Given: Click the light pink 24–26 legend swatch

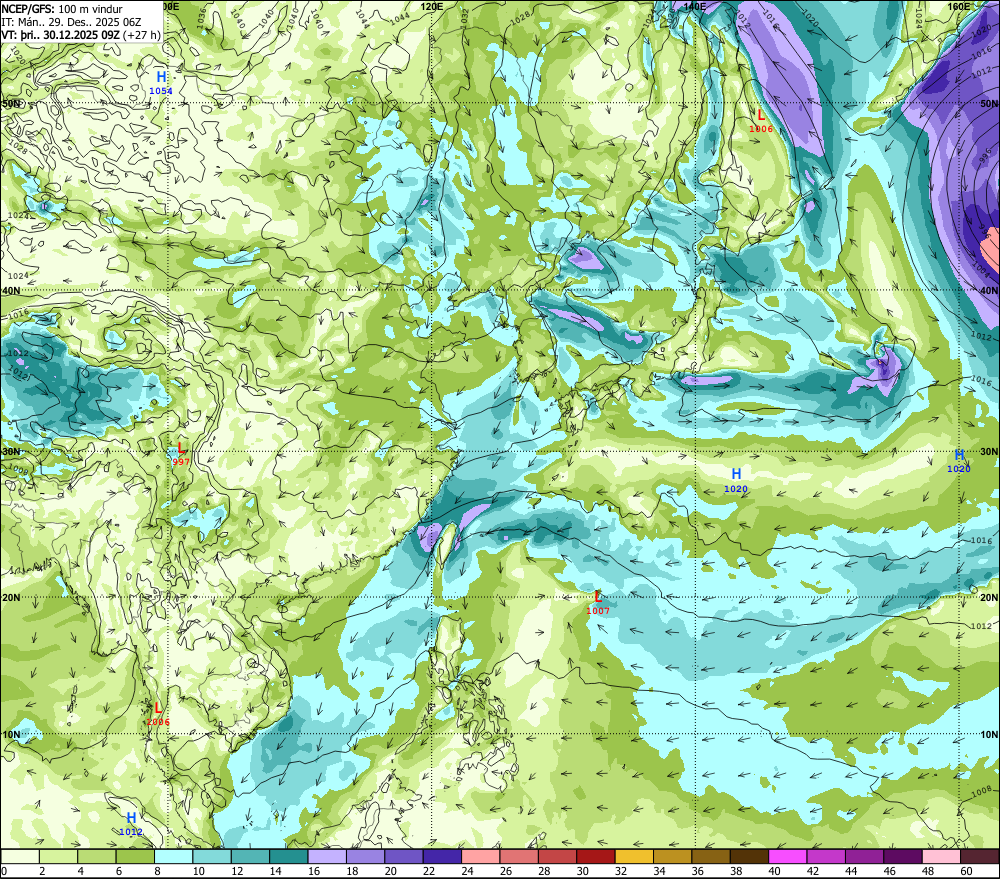Looking at the screenshot, I should pyautogui.click(x=480, y=856).
